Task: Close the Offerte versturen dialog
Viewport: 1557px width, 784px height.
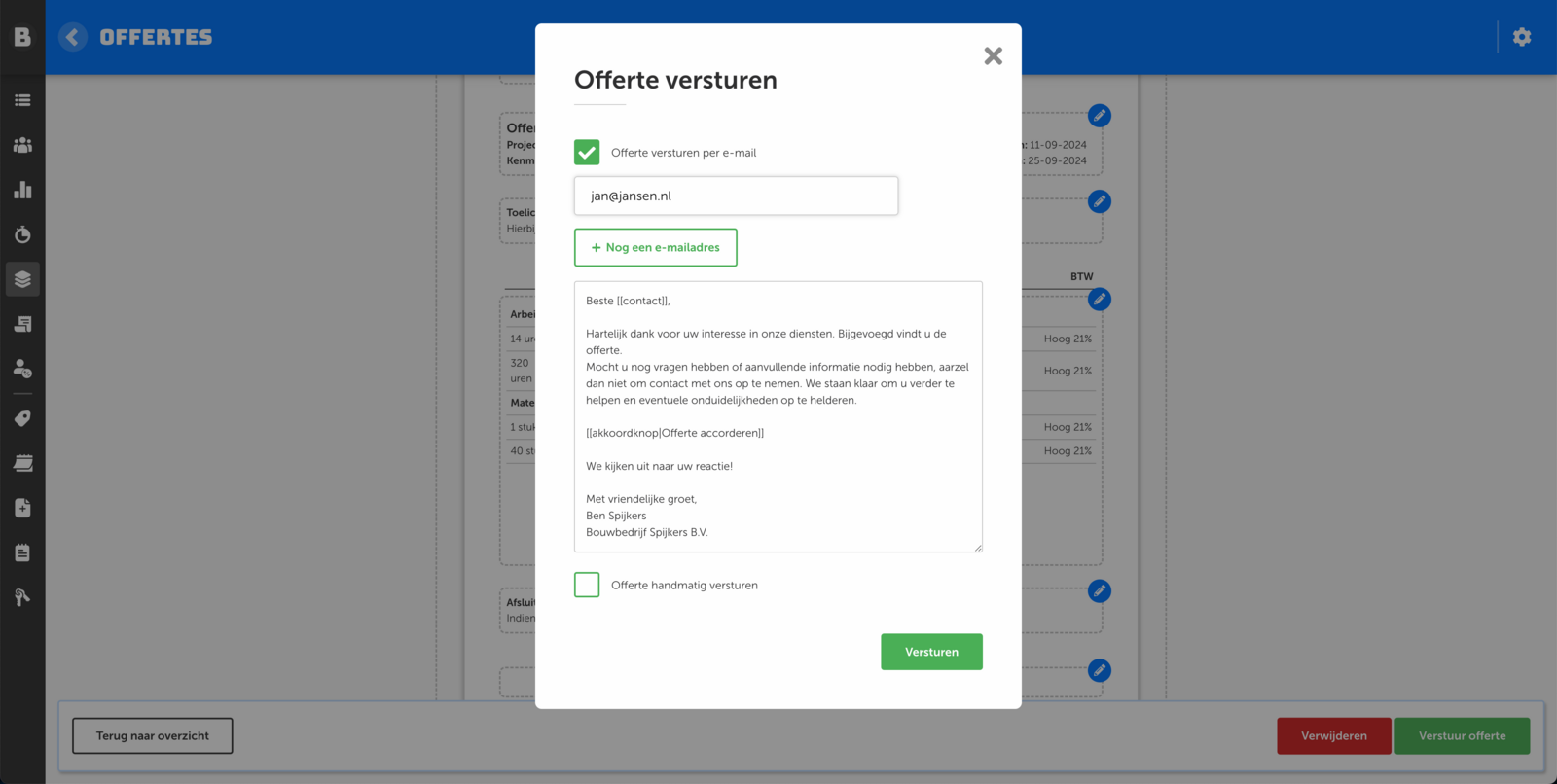Action: tap(993, 56)
